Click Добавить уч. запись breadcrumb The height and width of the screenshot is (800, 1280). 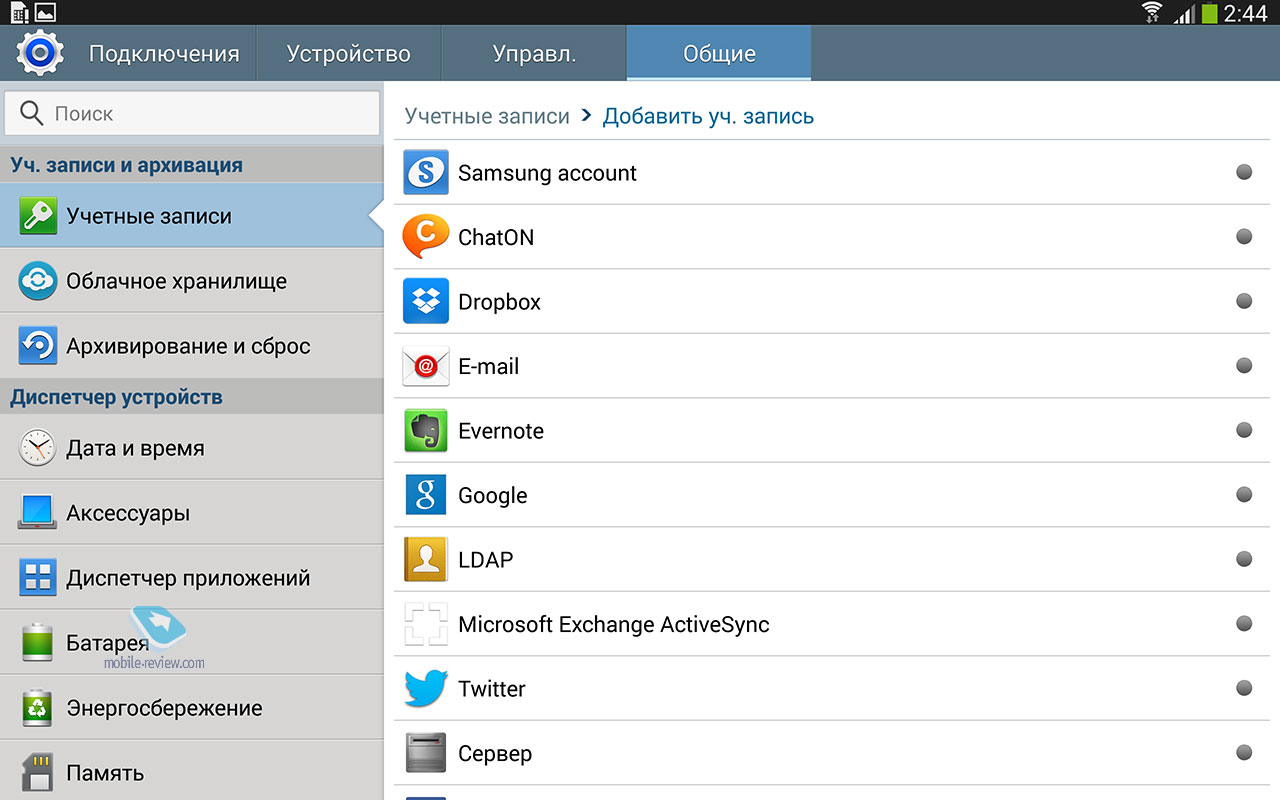coord(708,116)
